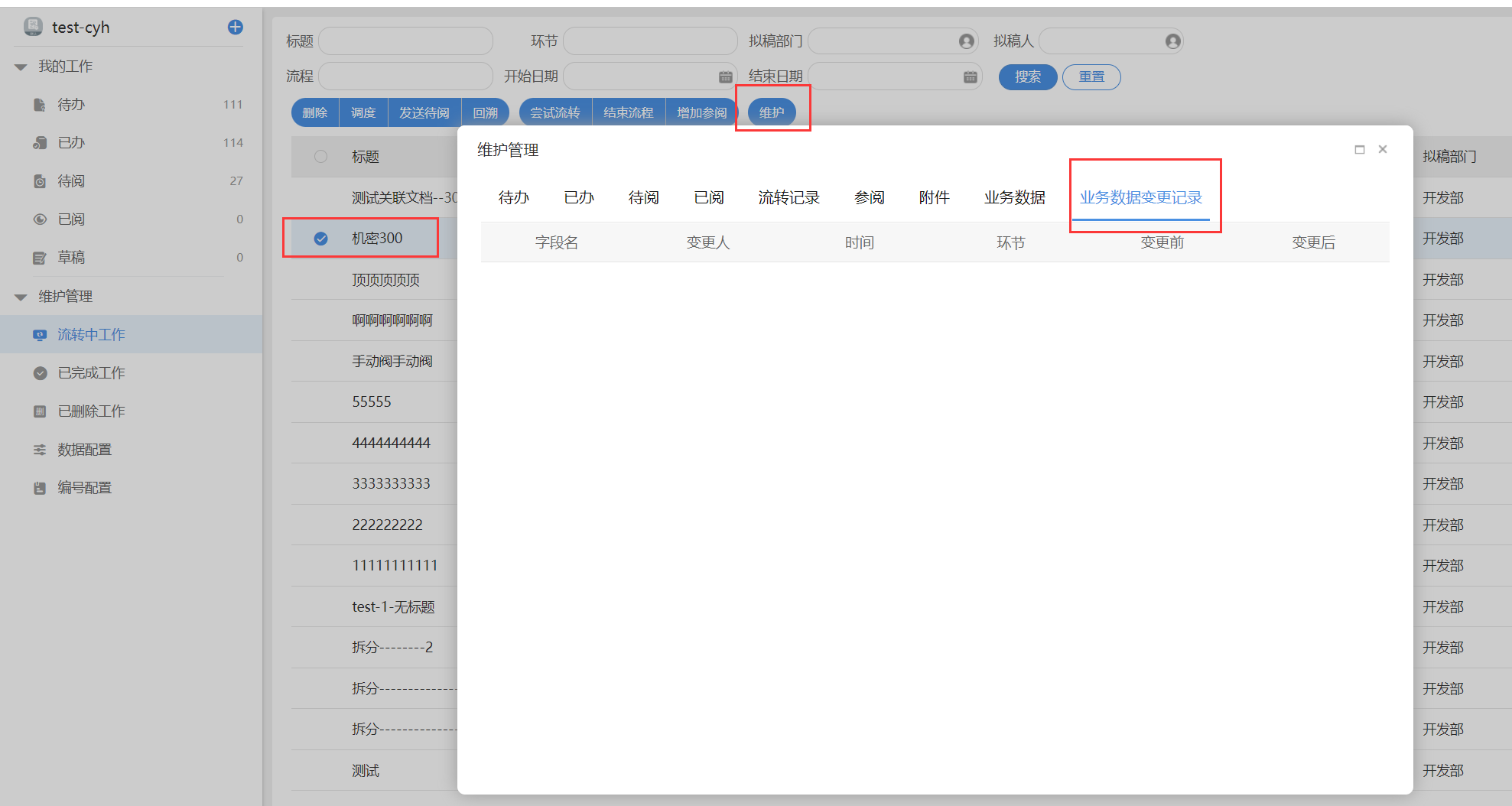The height and width of the screenshot is (806, 1512).
Task: Maximize the 维护管理 dialog
Action: pyautogui.click(x=1359, y=150)
